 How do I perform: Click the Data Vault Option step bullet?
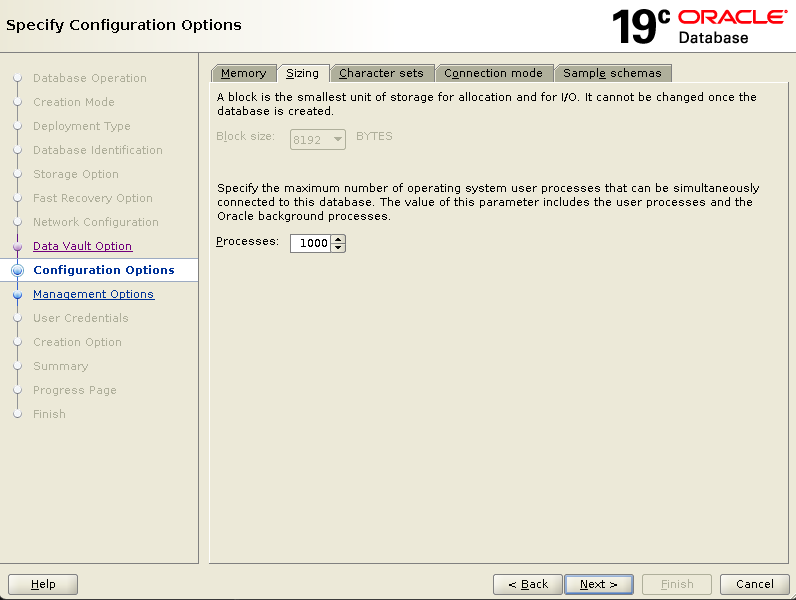point(18,247)
